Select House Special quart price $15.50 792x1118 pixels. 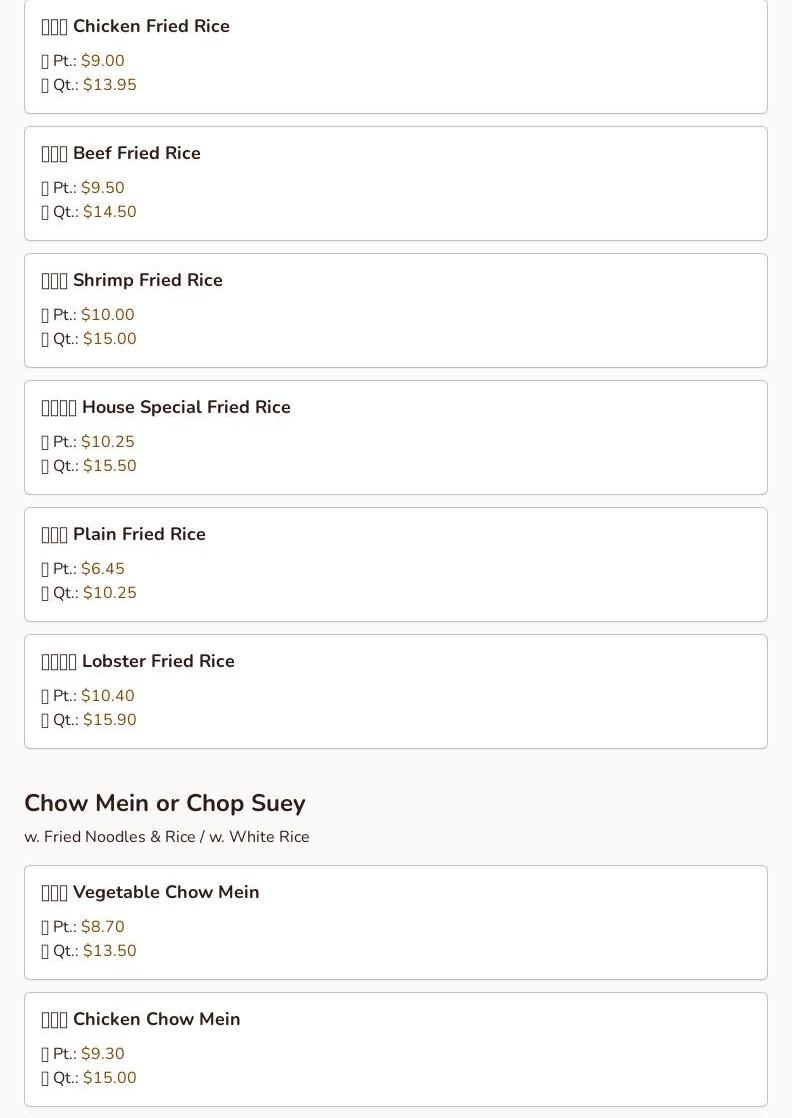coord(110,466)
